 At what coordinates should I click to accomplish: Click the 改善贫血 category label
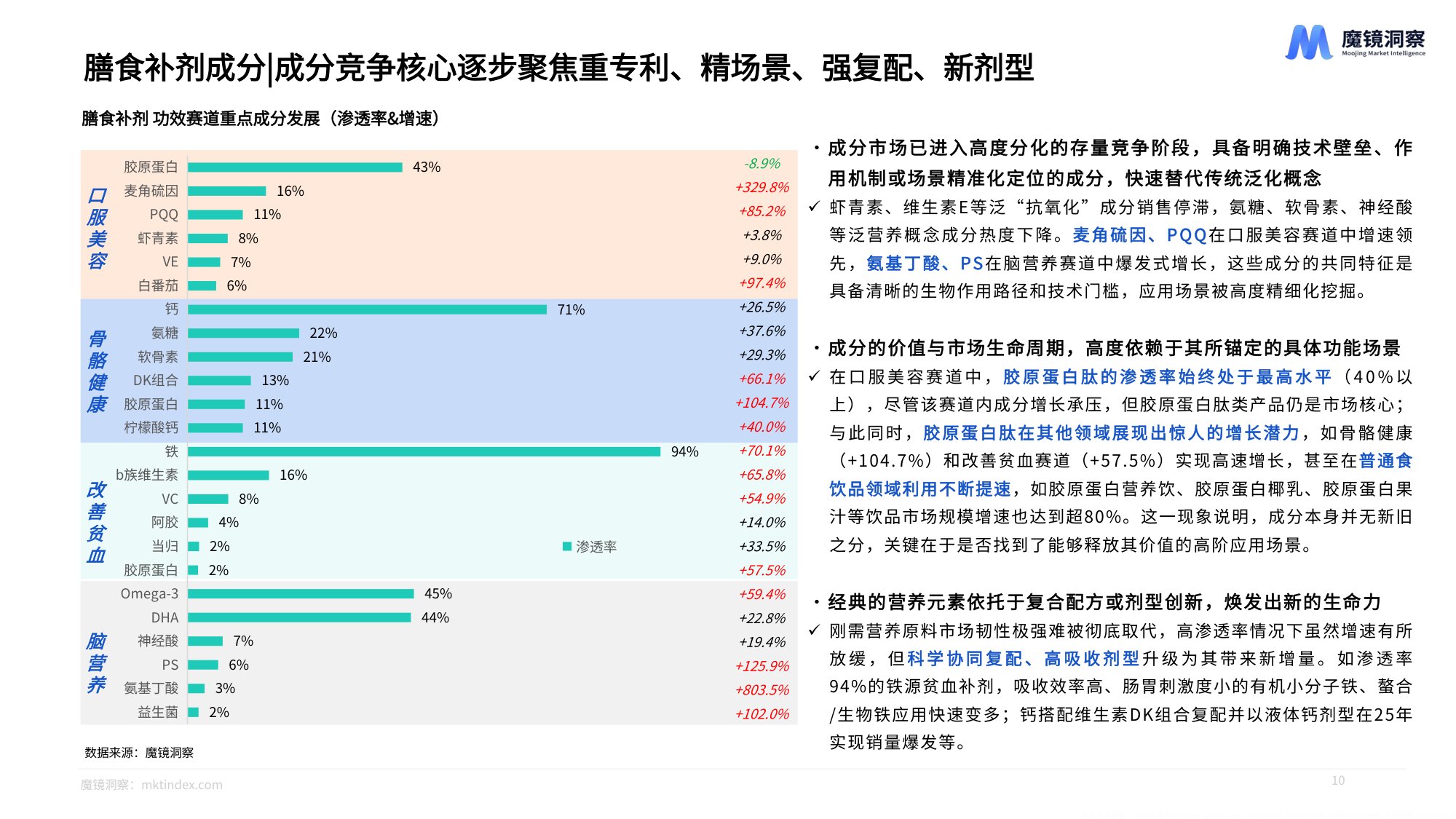coord(97,522)
